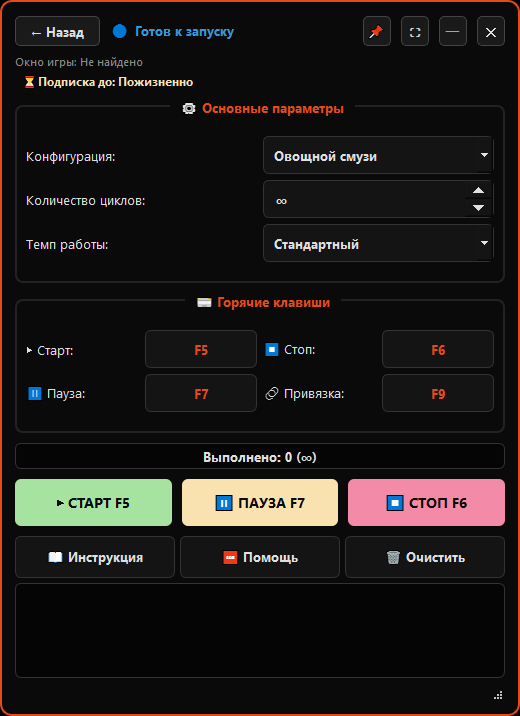
Task: Click the blue ready status indicator
Action: pyautogui.click(x=120, y=32)
